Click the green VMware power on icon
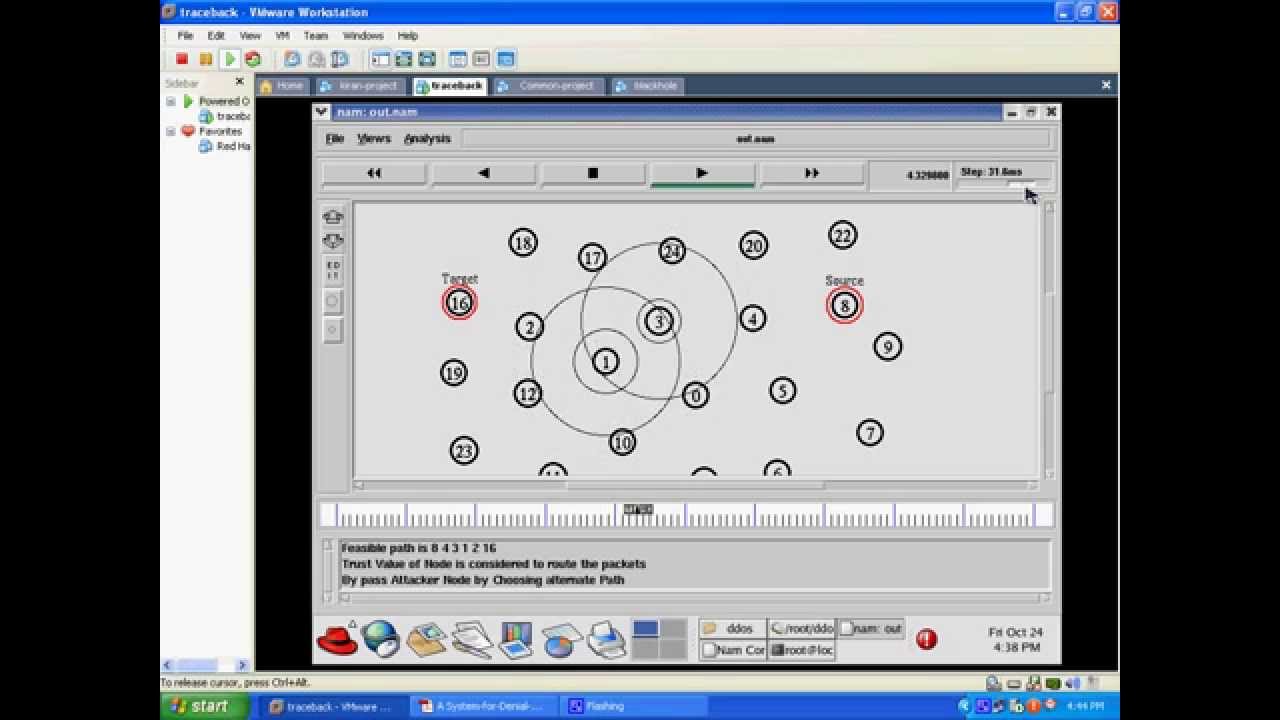 (x=229, y=60)
